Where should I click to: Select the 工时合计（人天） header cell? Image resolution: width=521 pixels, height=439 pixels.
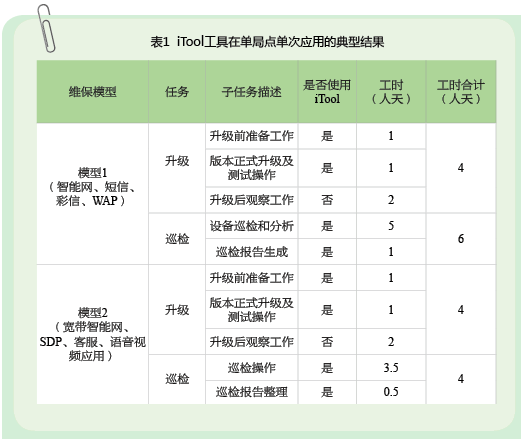[461, 92]
